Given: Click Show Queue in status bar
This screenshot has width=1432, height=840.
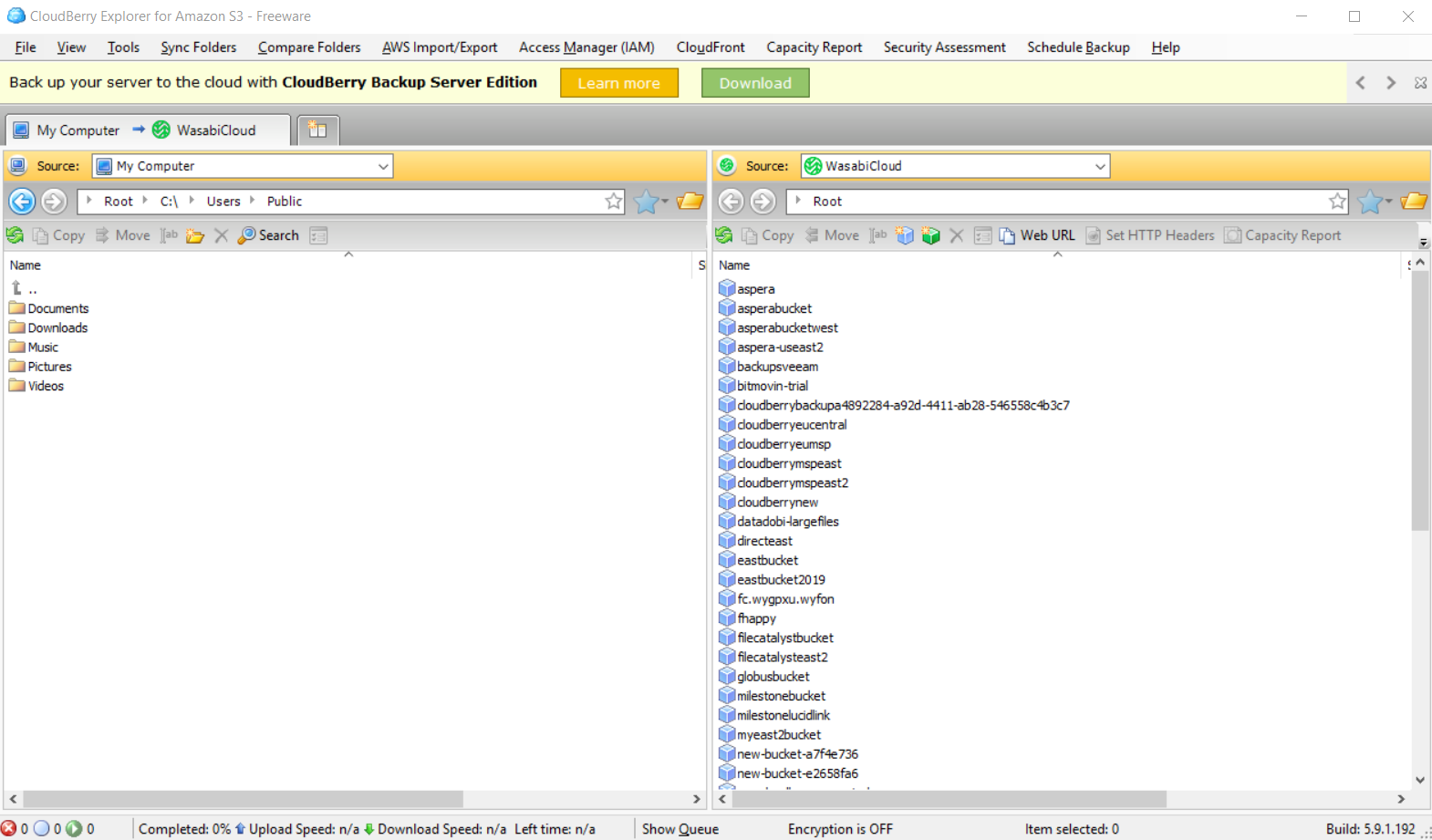Looking at the screenshot, I should tap(680, 829).
